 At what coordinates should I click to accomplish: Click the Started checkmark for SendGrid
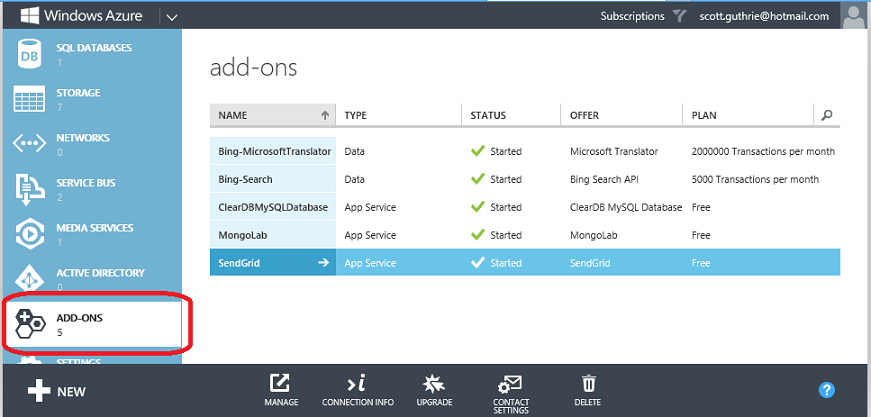(x=478, y=263)
